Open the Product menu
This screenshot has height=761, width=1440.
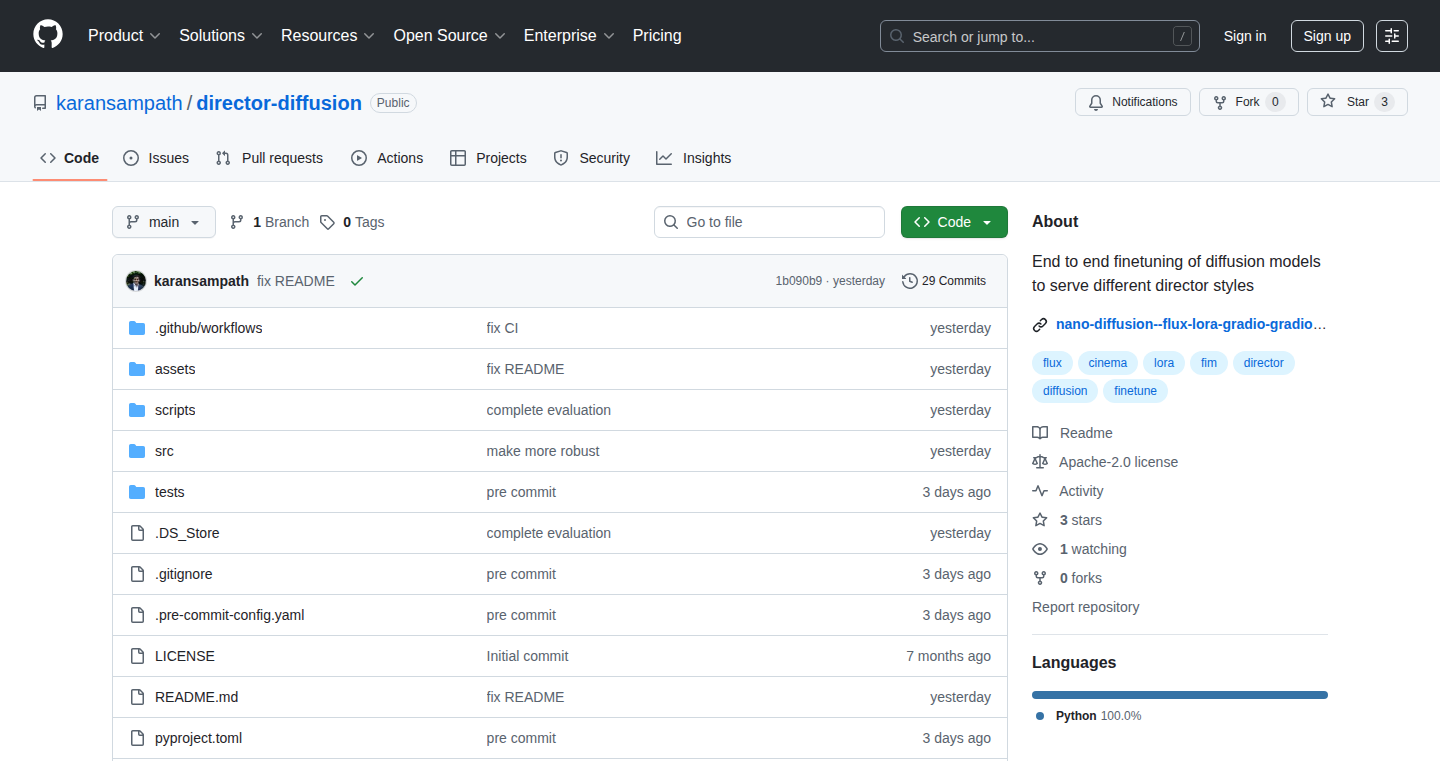tap(124, 36)
